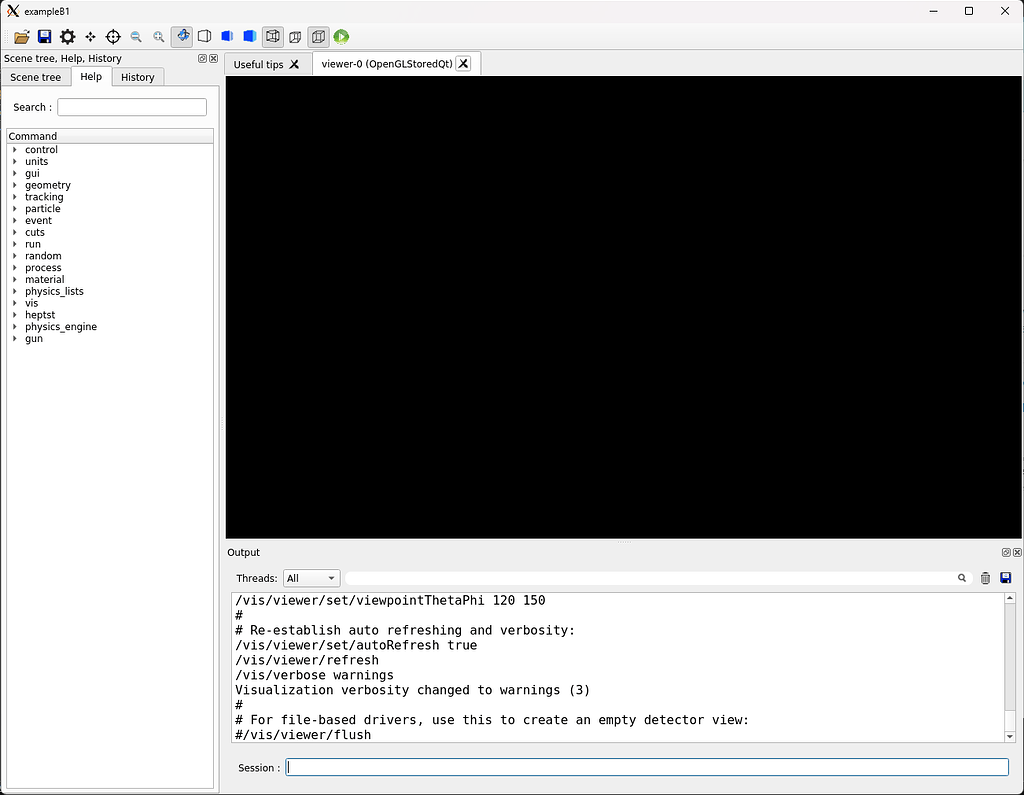Expand the gun command tree entry
Viewport: 1024px width, 795px height.
point(14,338)
